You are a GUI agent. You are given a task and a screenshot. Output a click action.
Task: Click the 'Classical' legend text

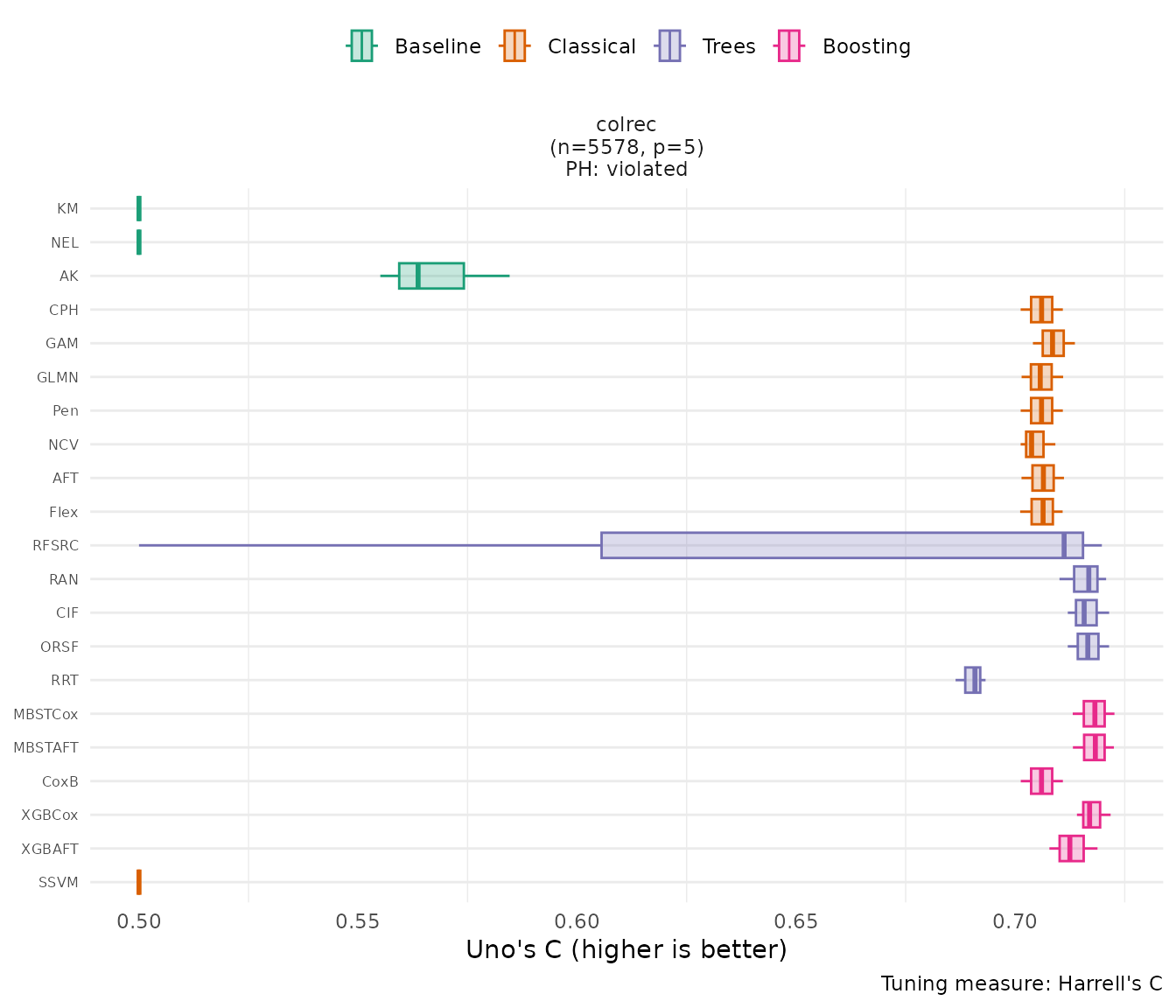click(x=591, y=46)
